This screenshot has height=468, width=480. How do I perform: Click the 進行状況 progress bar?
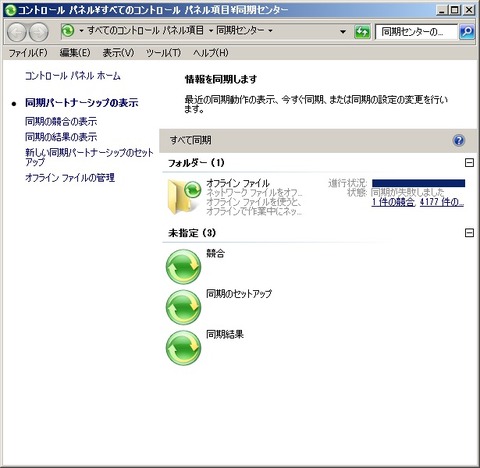coord(418,183)
